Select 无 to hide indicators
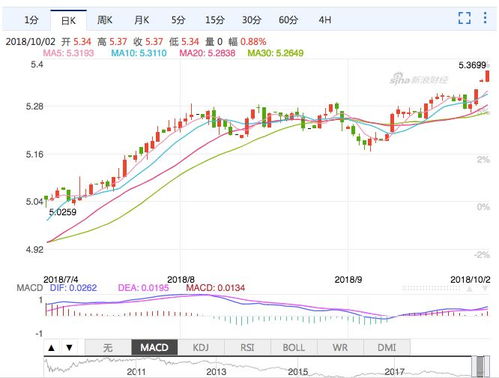 (108, 348)
